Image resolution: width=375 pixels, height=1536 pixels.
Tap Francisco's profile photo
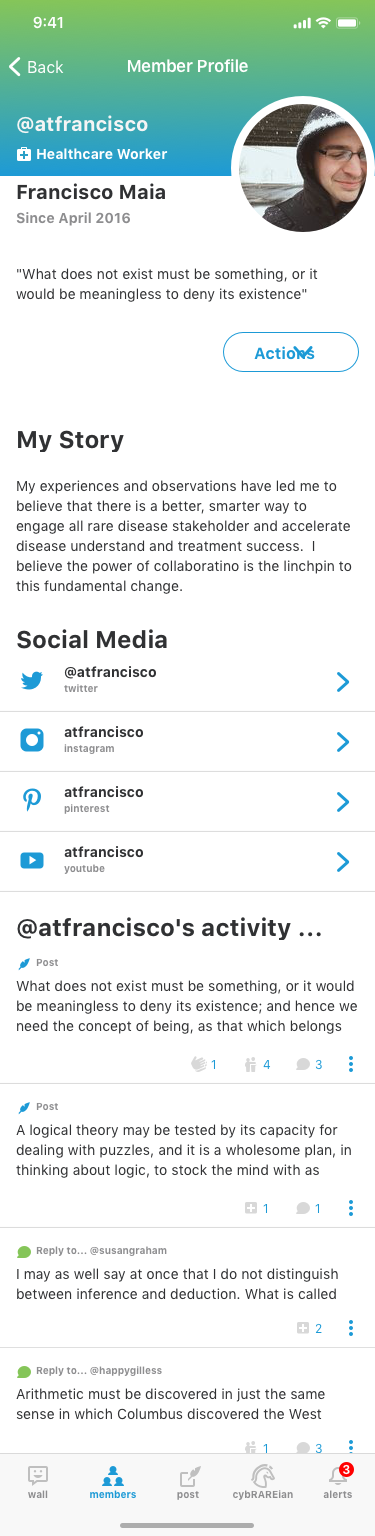click(x=303, y=167)
